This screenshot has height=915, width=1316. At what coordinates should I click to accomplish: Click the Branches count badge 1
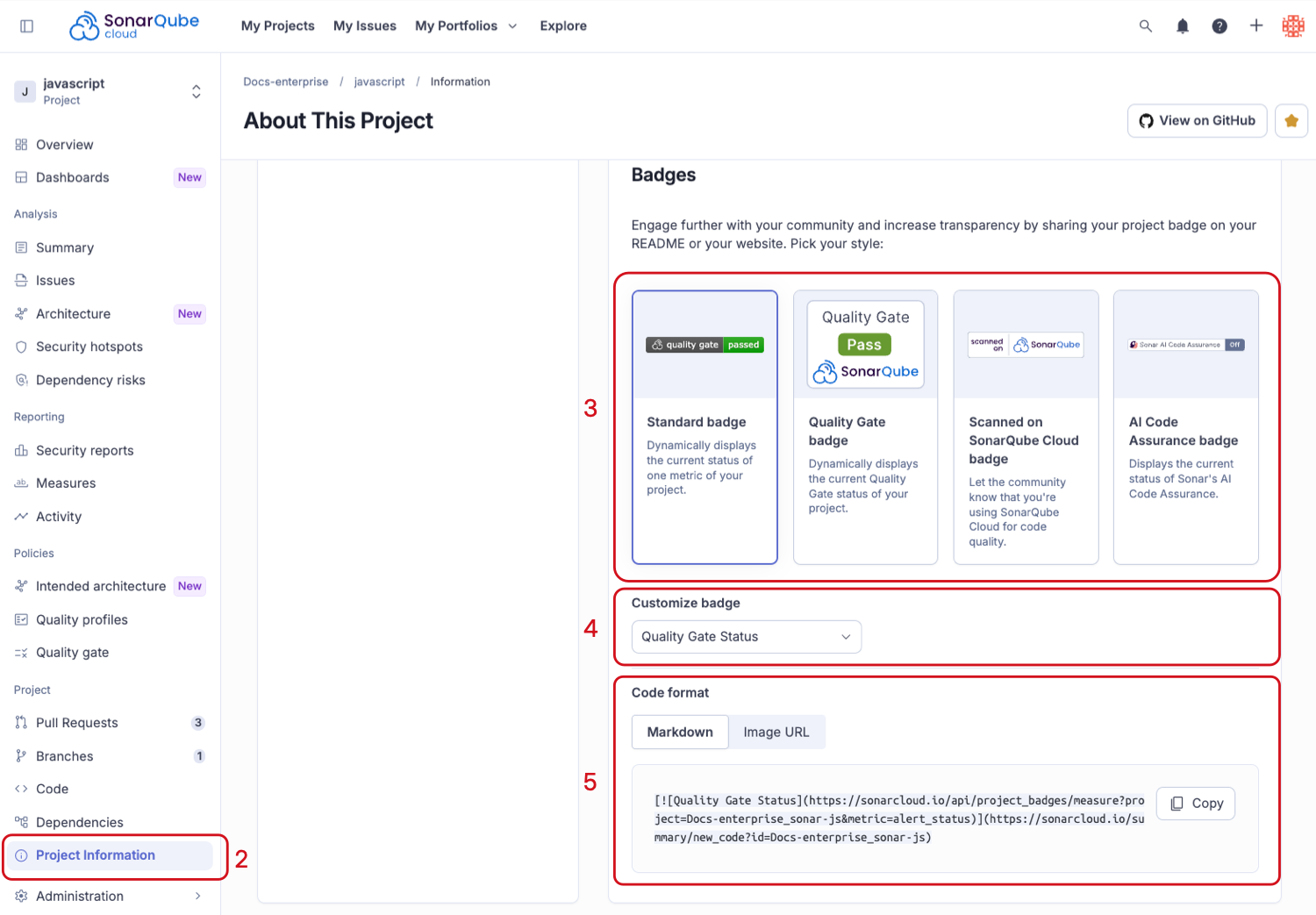click(x=199, y=756)
